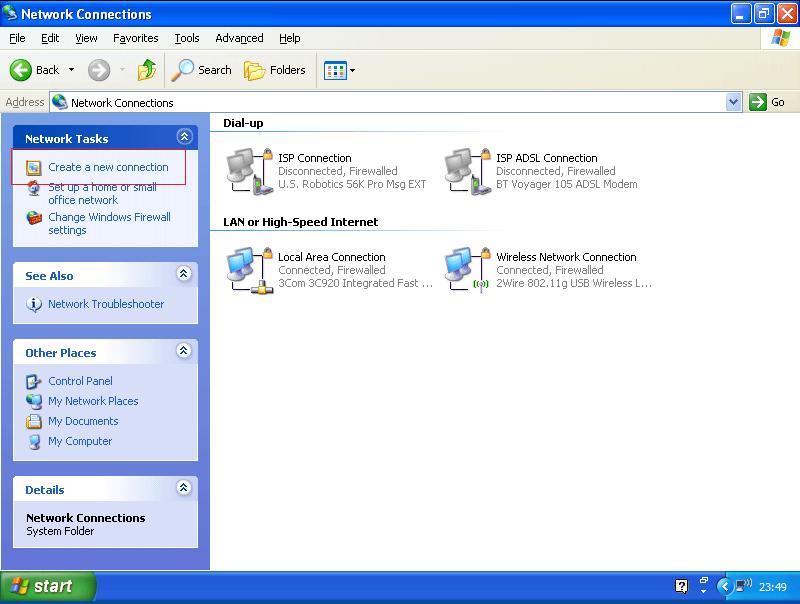Click the My Documents icon
800x604 pixels.
pos(34,421)
